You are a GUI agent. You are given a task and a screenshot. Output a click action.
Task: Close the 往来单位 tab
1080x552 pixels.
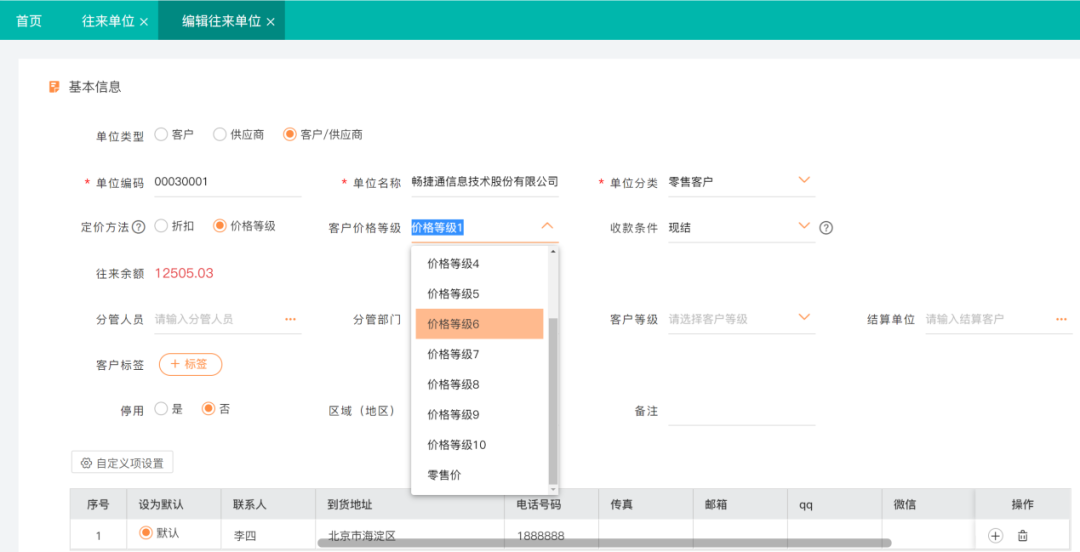tap(144, 21)
